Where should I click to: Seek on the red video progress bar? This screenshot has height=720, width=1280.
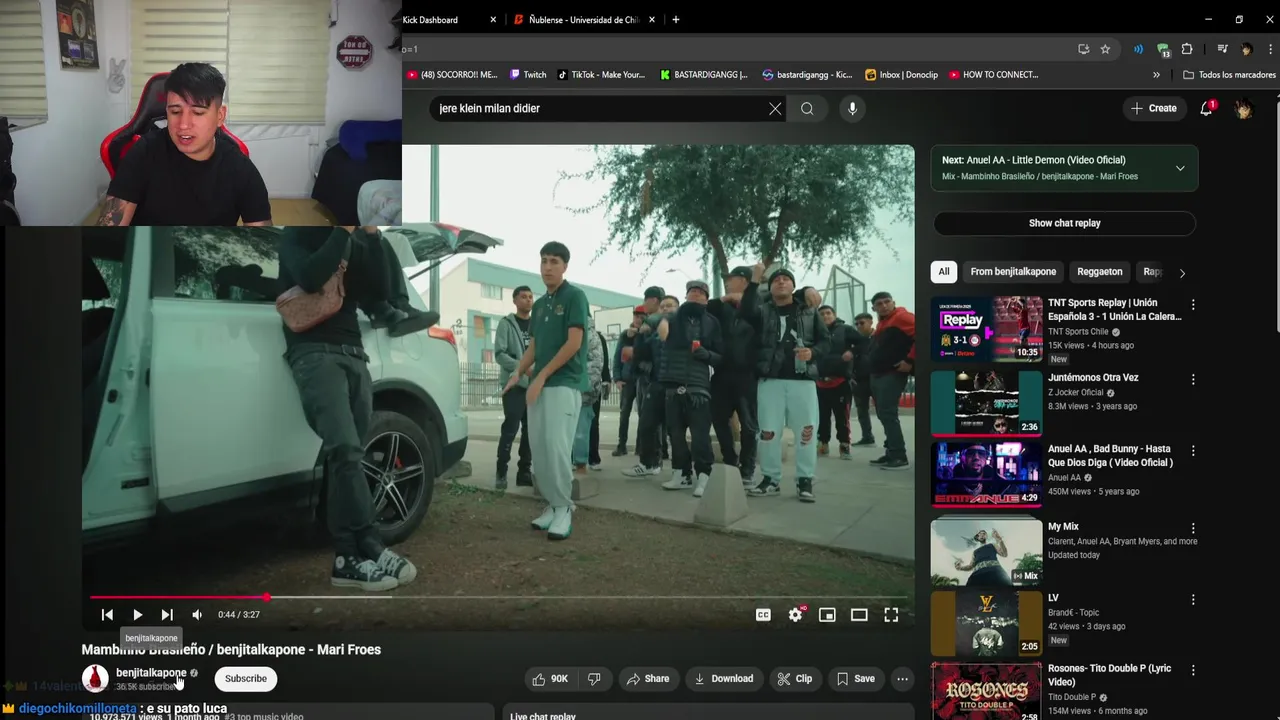pyautogui.click(x=498, y=597)
